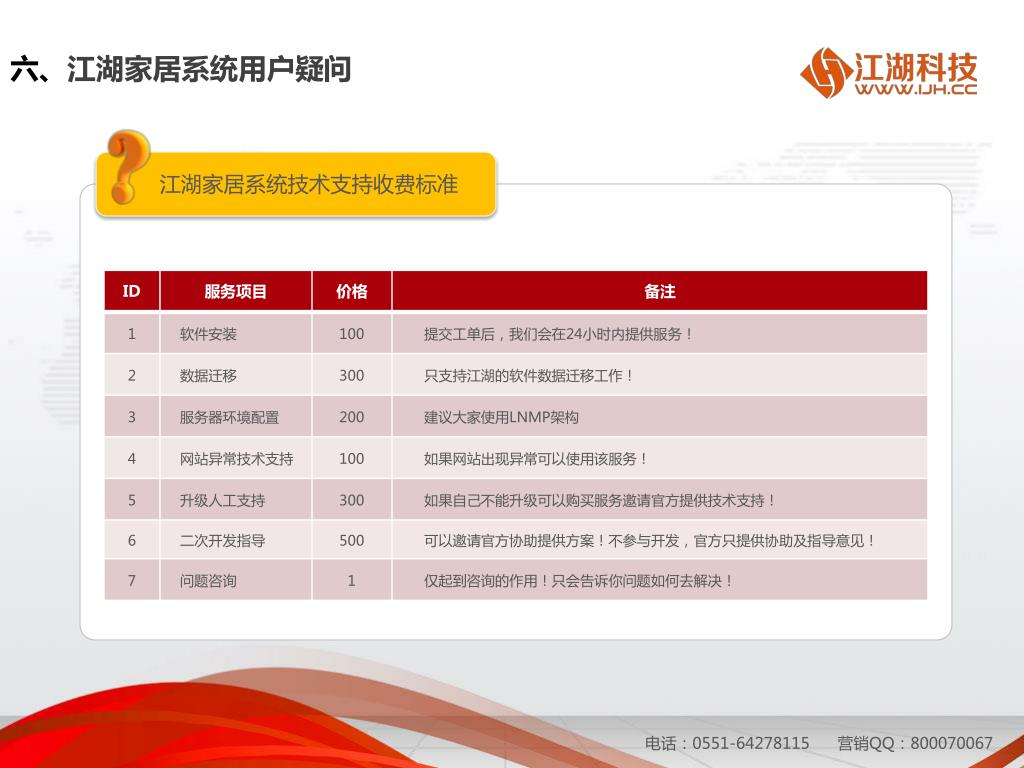Select the slide title 六、江湖家居系统用户疑问

[180, 69]
